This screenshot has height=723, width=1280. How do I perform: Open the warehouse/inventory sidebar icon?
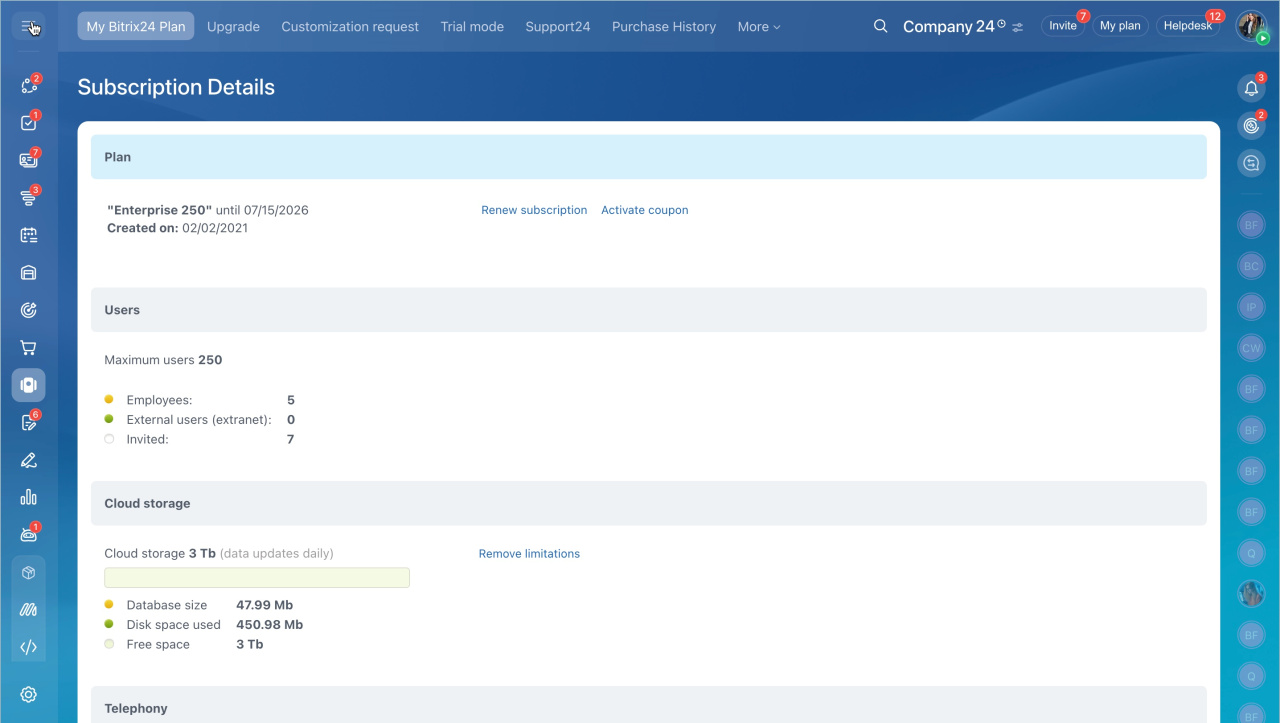[x=28, y=273]
